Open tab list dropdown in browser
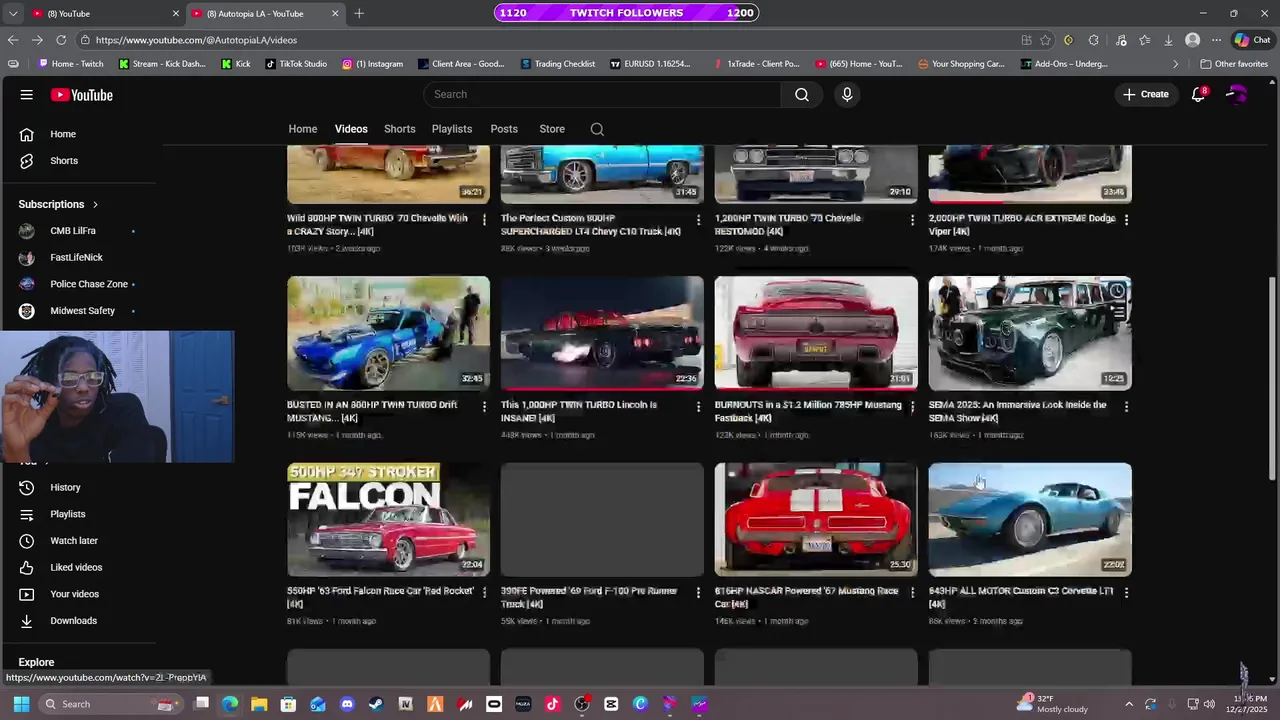The height and width of the screenshot is (720, 1280). 13,13
